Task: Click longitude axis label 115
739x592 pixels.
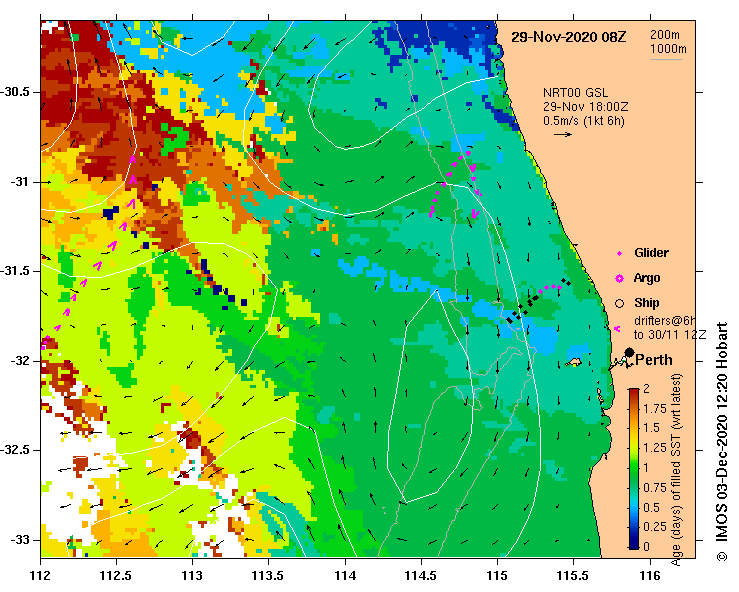Action: 497,576
